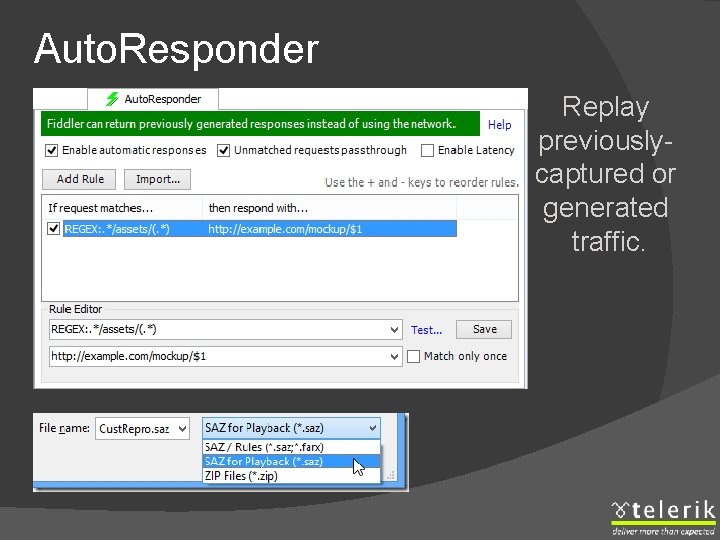Viewport: 720px width, 540px height.
Task: Click the Save button
Action: tap(484, 329)
